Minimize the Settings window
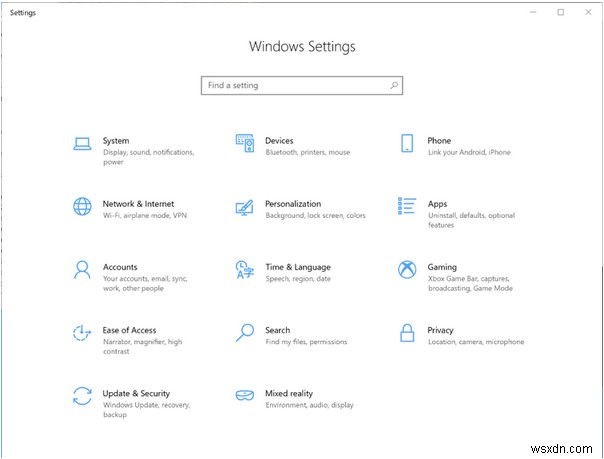The height and width of the screenshot is (459, 604). (533, 12)
